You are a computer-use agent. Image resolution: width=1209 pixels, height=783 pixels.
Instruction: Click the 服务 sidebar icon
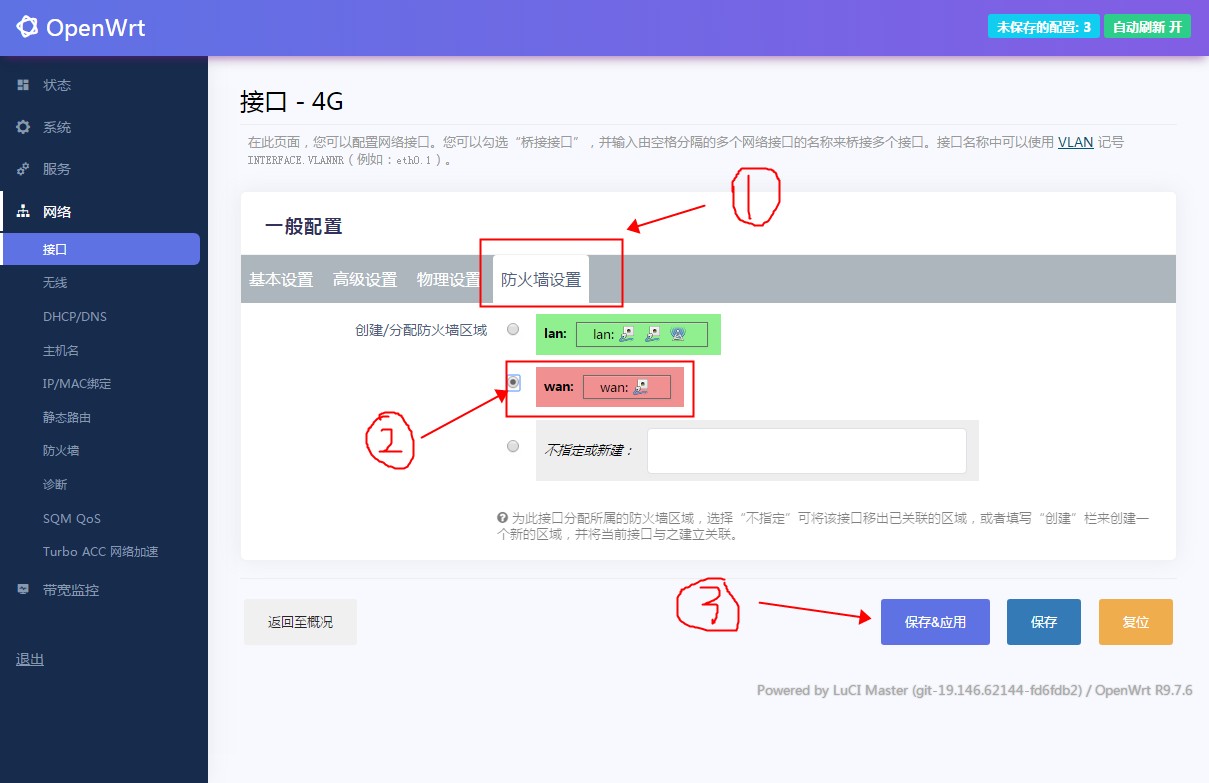[x=23, y=169]
